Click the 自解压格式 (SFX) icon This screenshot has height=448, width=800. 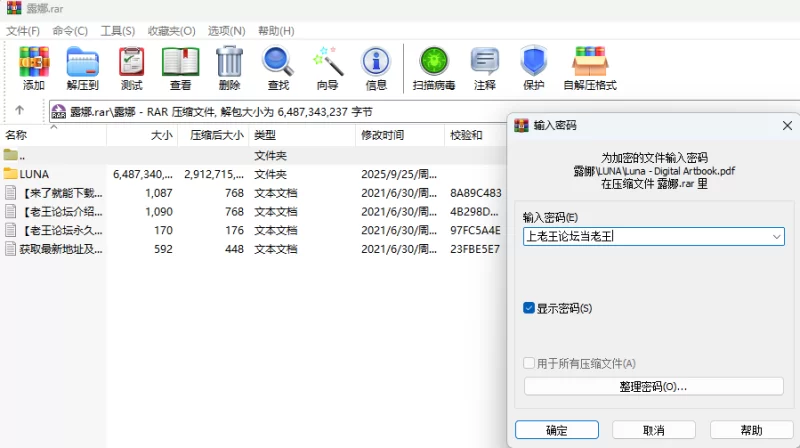[590, 61]
